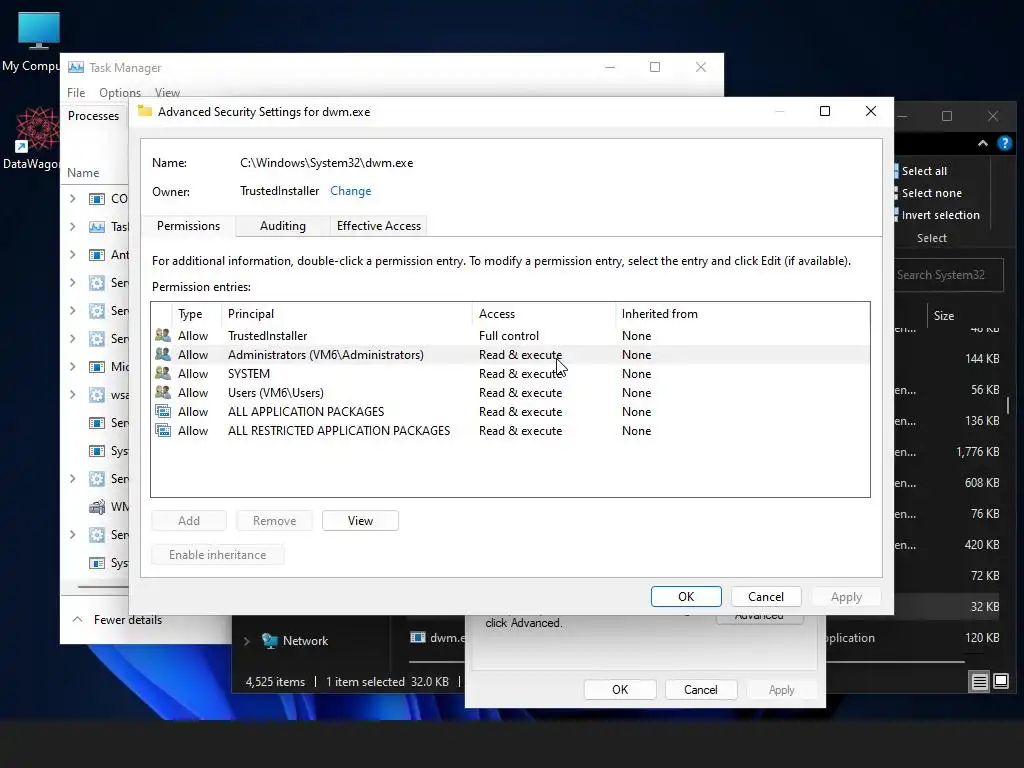Click the Name column header in Task Manager
The image size is (1024, 768).
pyautogui.click(x=83, y=172)
